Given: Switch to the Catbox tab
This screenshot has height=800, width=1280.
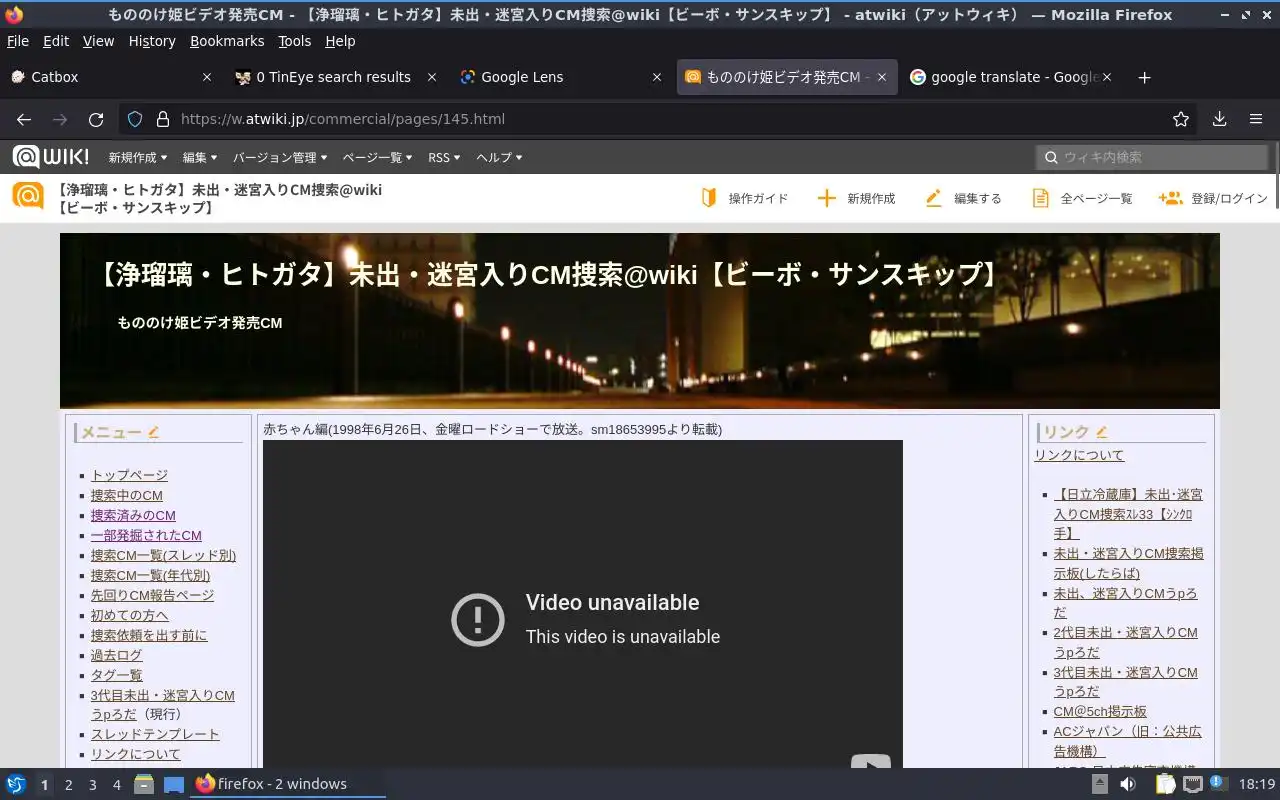Looking at the screenshot, I should (110, 77).
